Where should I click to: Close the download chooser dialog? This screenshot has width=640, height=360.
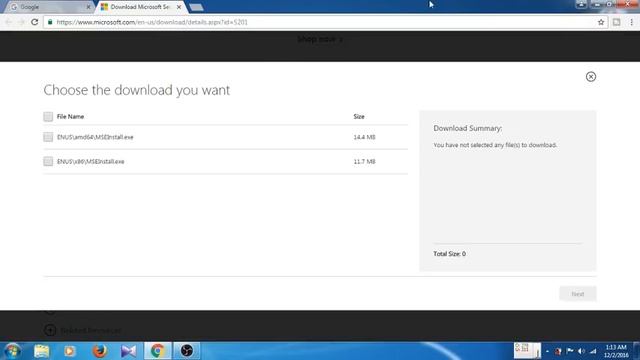coord(591,77)
